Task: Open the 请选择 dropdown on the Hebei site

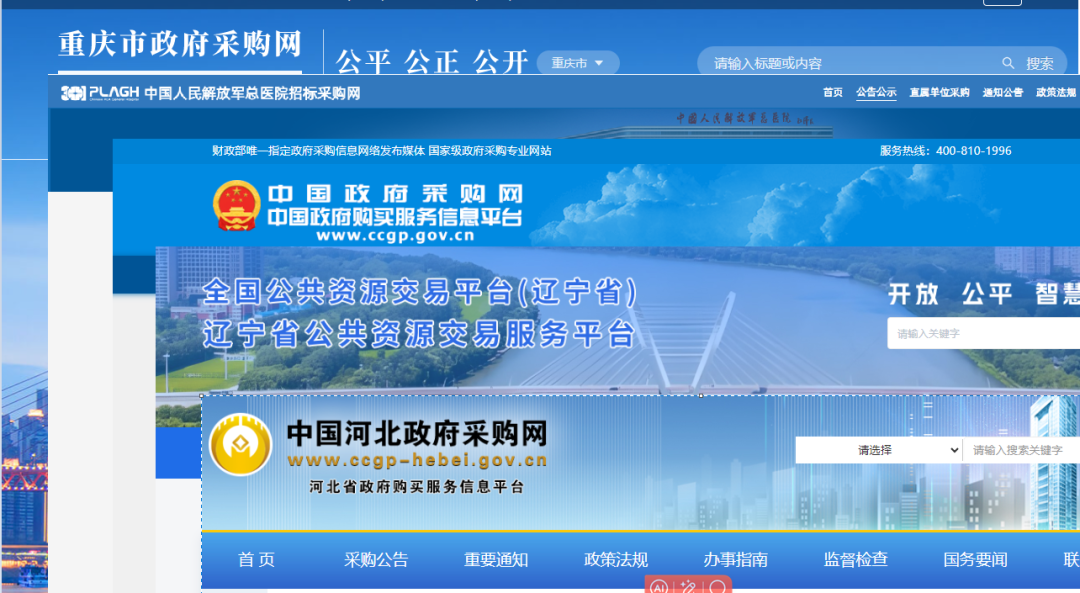Action: click(879, 450)
